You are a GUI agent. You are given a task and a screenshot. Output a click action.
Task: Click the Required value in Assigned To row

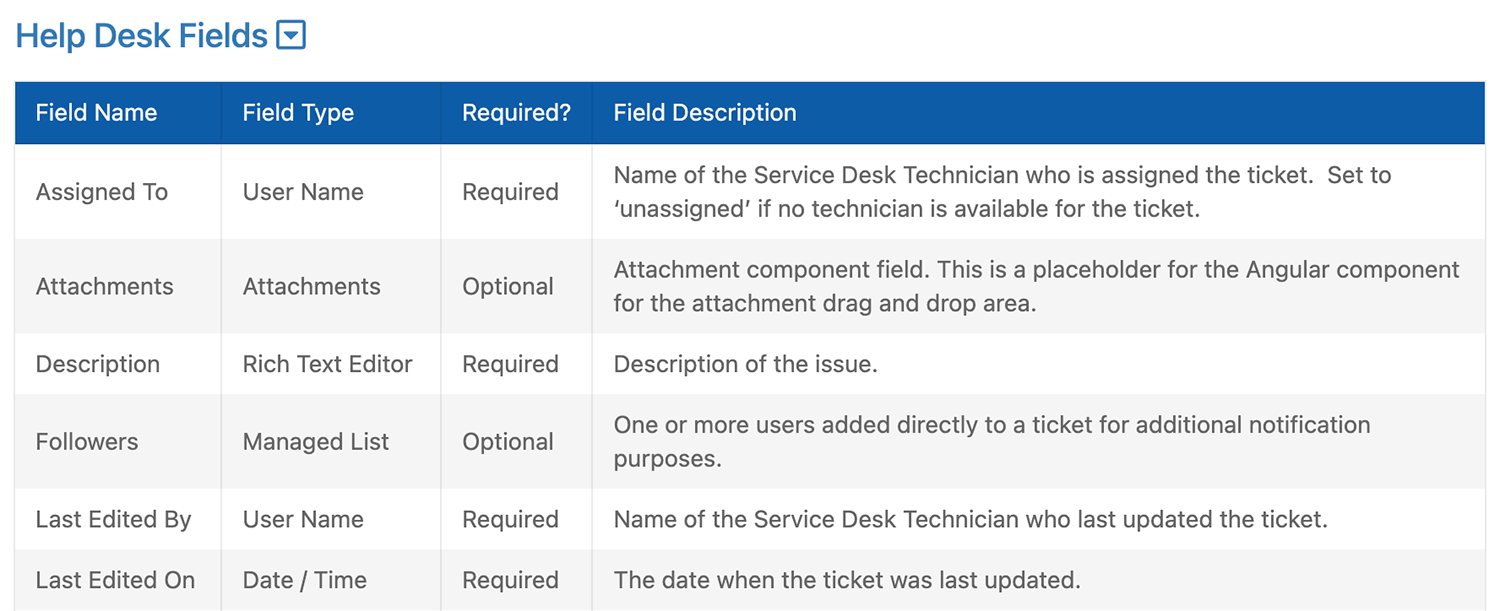coord(510,192)
